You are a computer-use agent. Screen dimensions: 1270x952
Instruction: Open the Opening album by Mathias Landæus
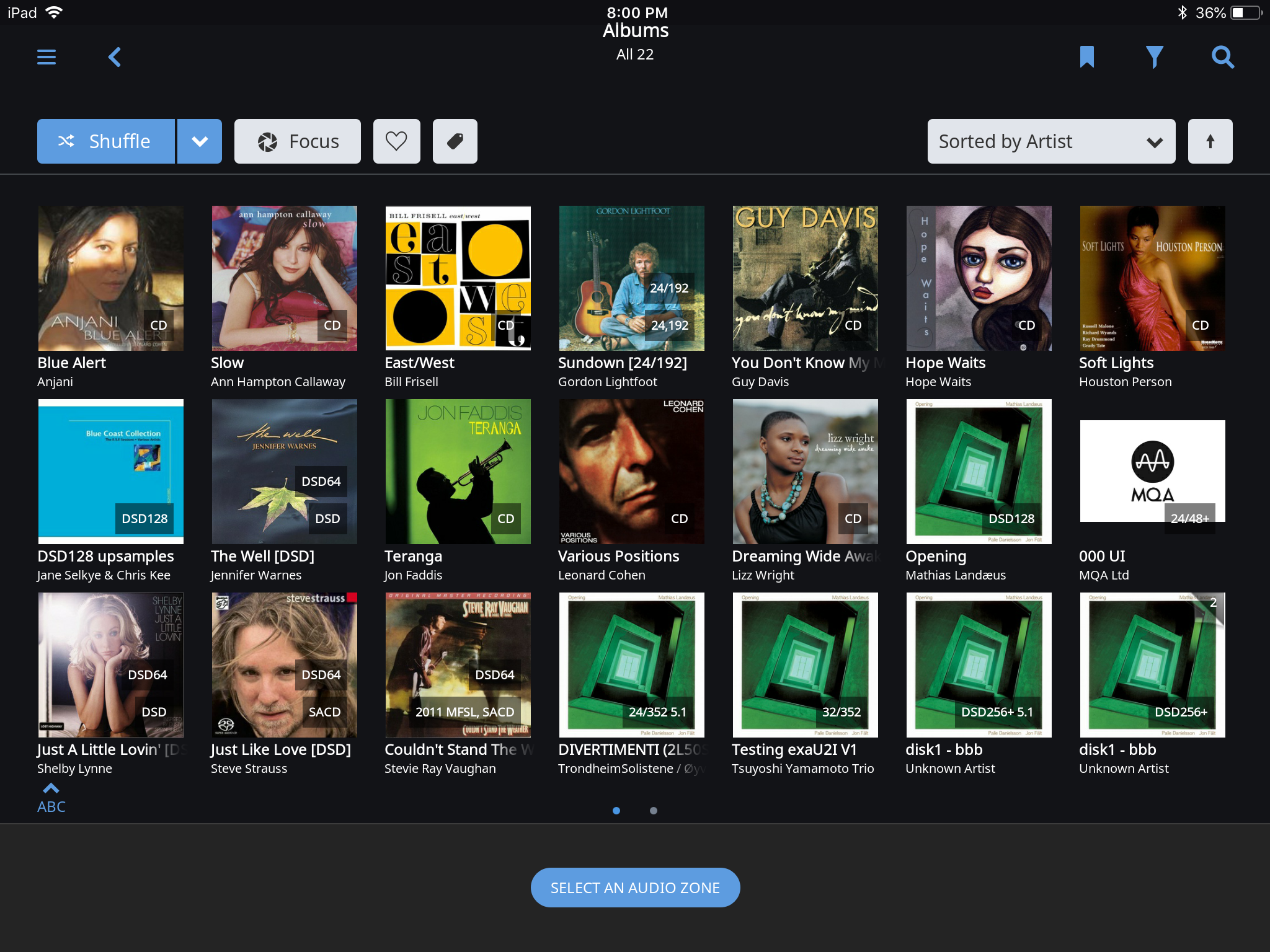point(979,472)
